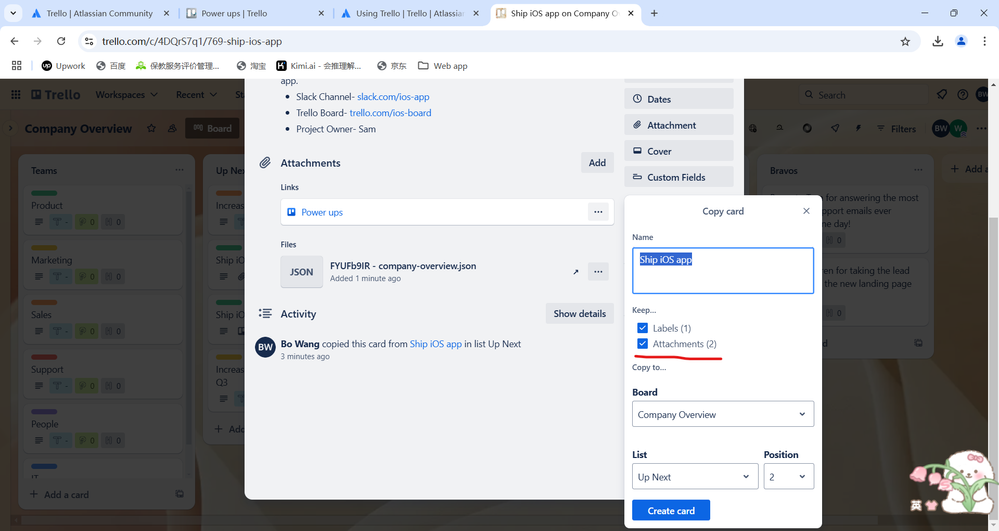Open the Chrome profile icon
The image size is (999, 531).
[961, 41]
